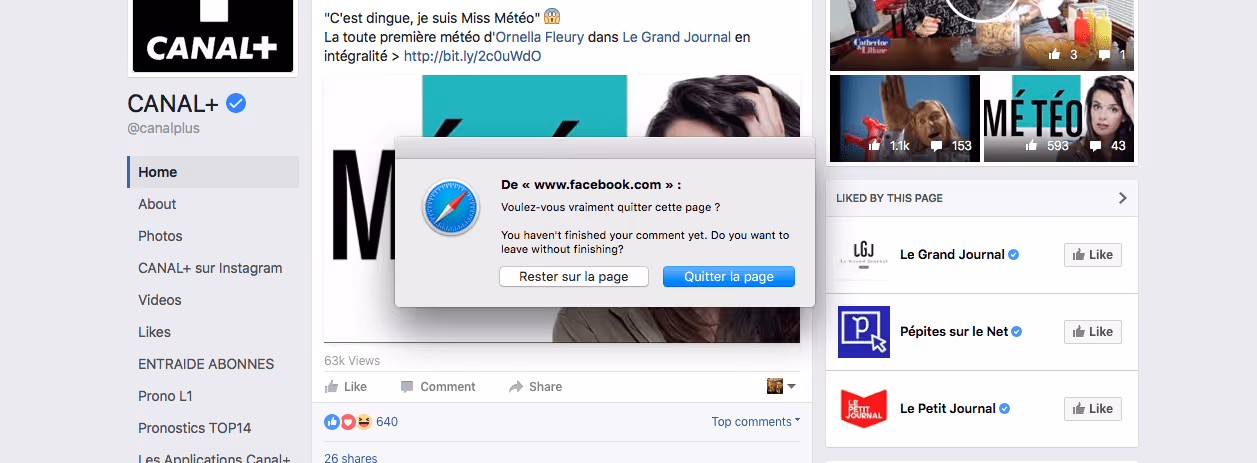1257x463 pixels.
Task: Click the laughing face reaction icon
Action: [x=364, y=422]
